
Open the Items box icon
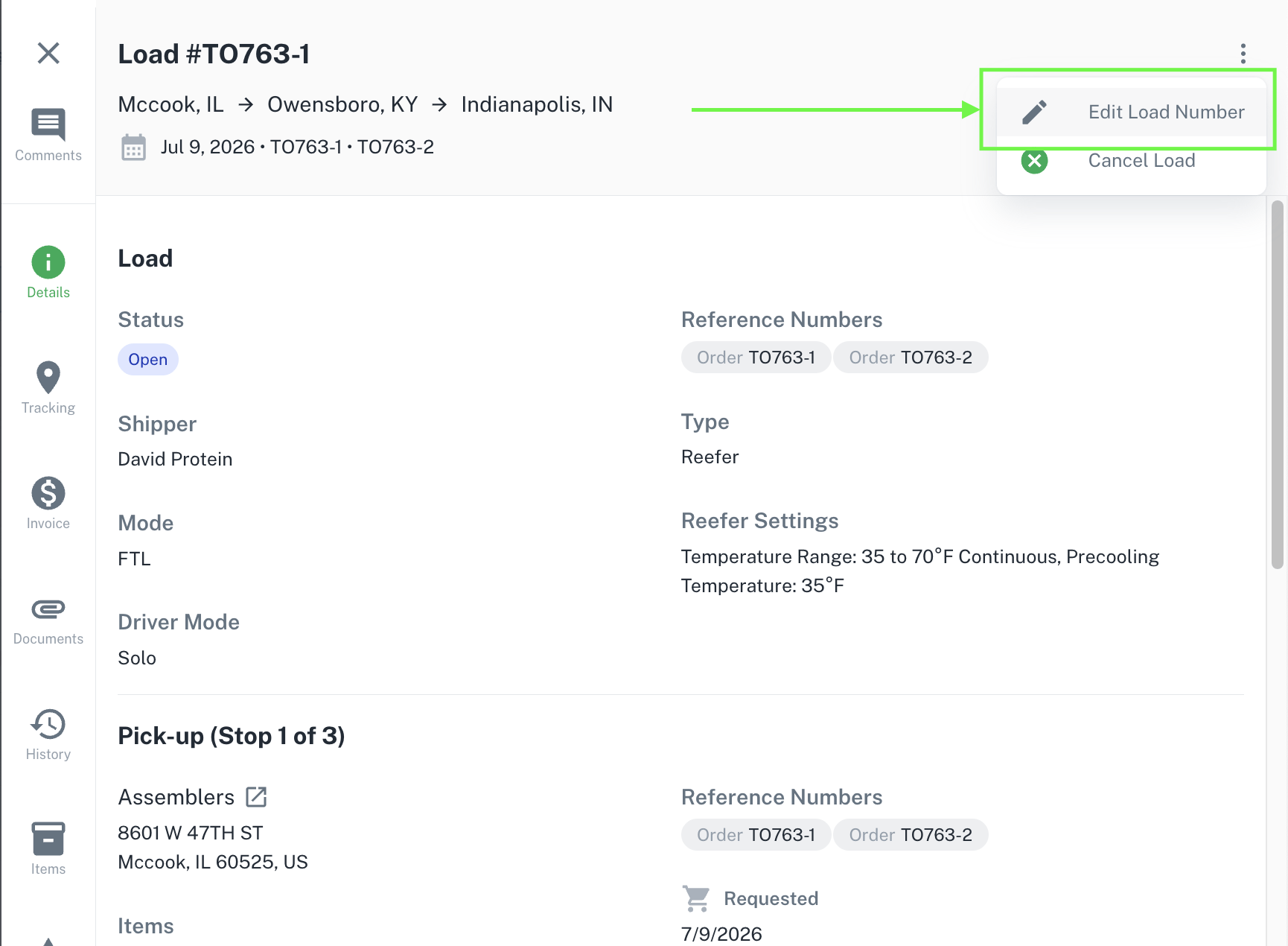48,839
